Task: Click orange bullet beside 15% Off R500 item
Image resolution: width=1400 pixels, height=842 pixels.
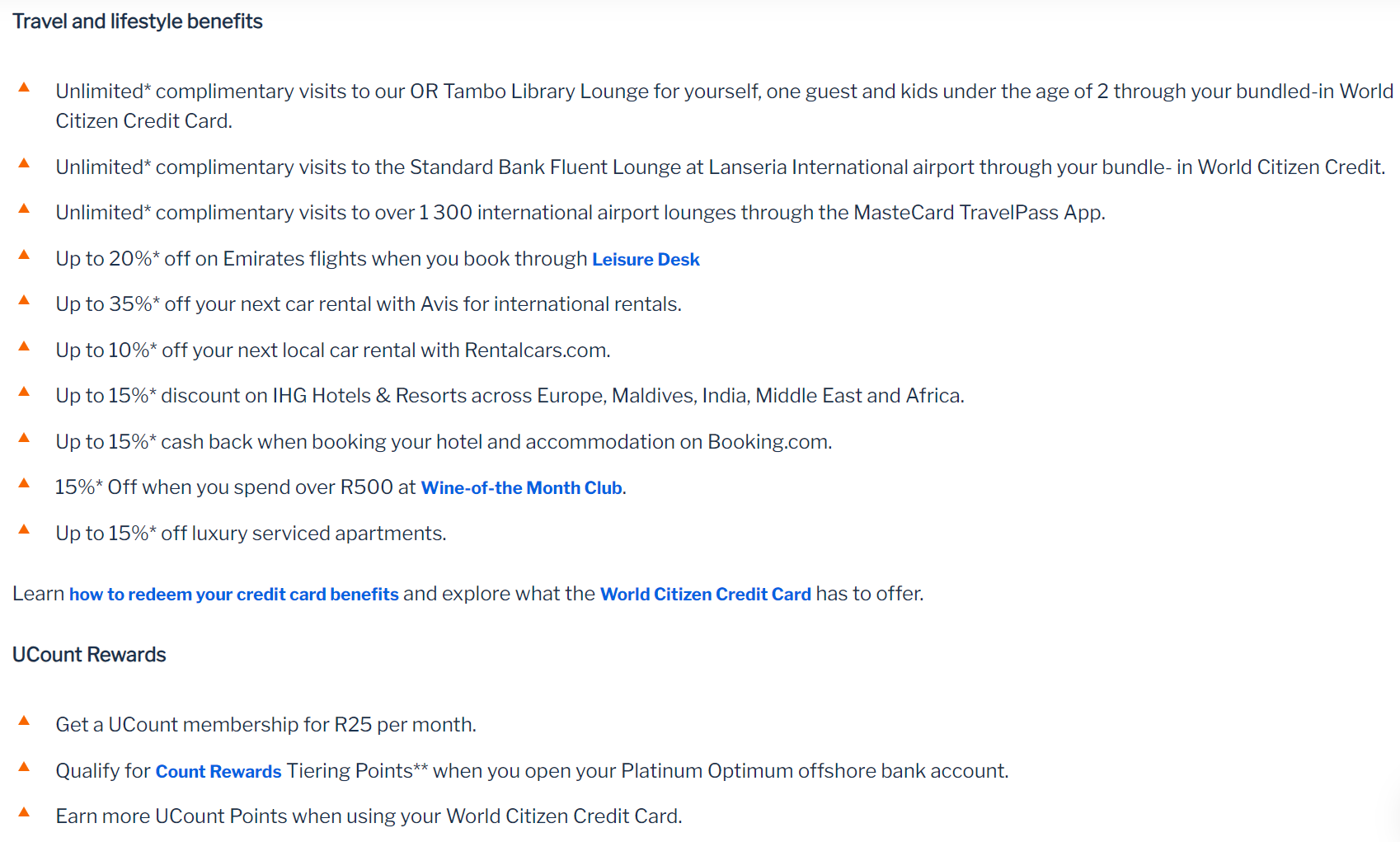Action: 24,483
